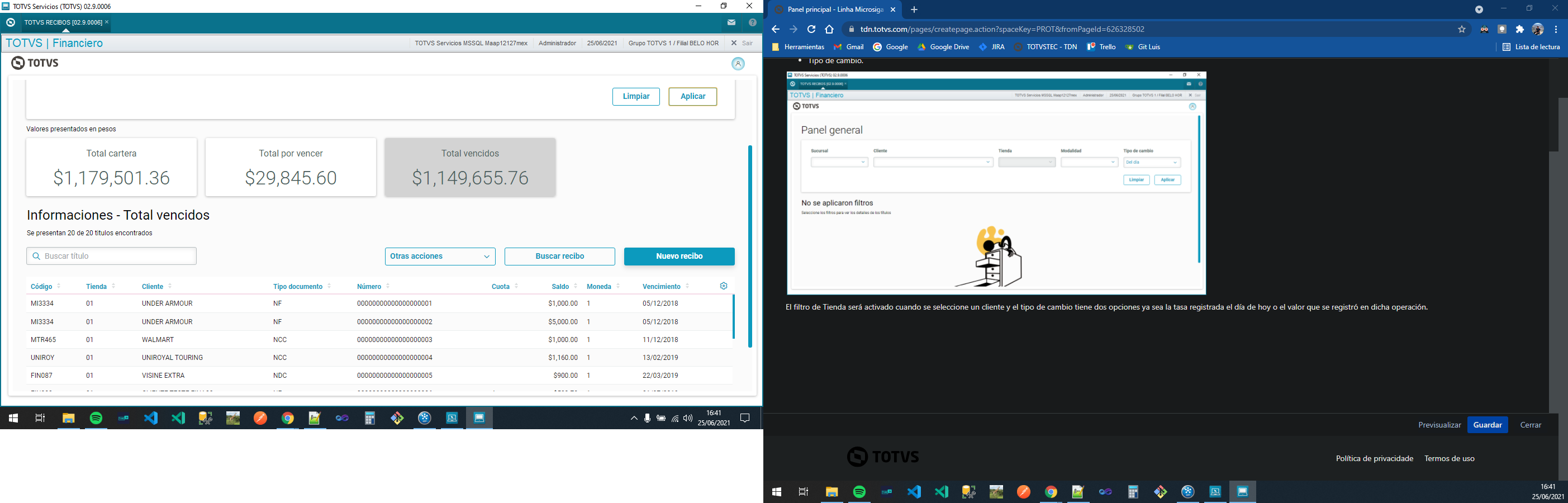The image size is (1568, 503).
Task: Sort the table by Código
Action: pos(46,286)
